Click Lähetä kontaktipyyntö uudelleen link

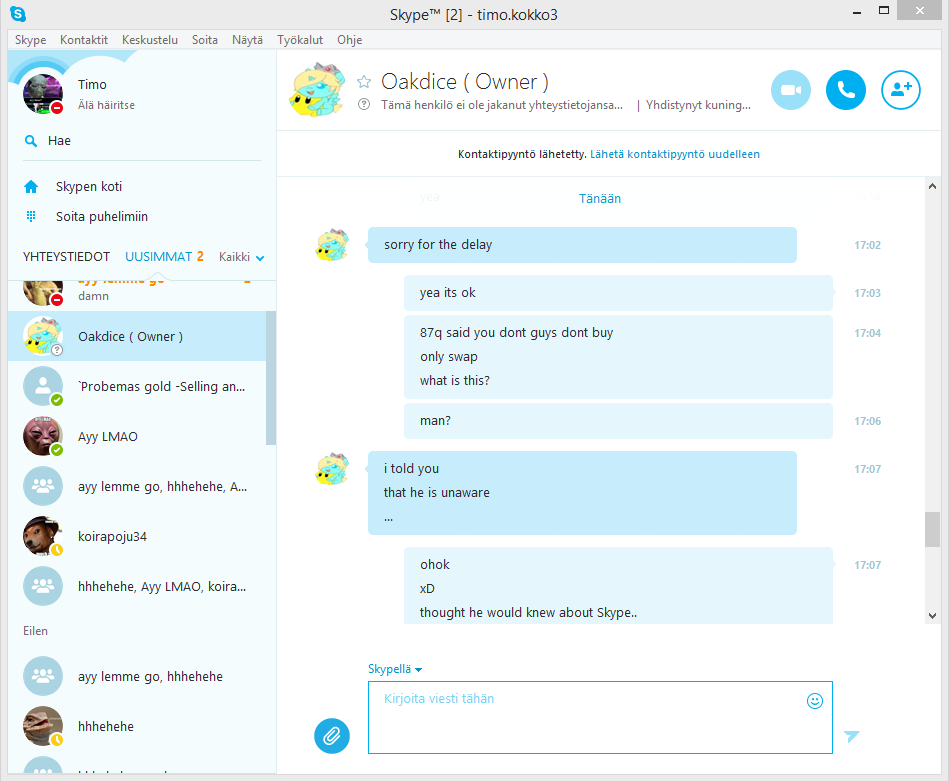[675, 154]
